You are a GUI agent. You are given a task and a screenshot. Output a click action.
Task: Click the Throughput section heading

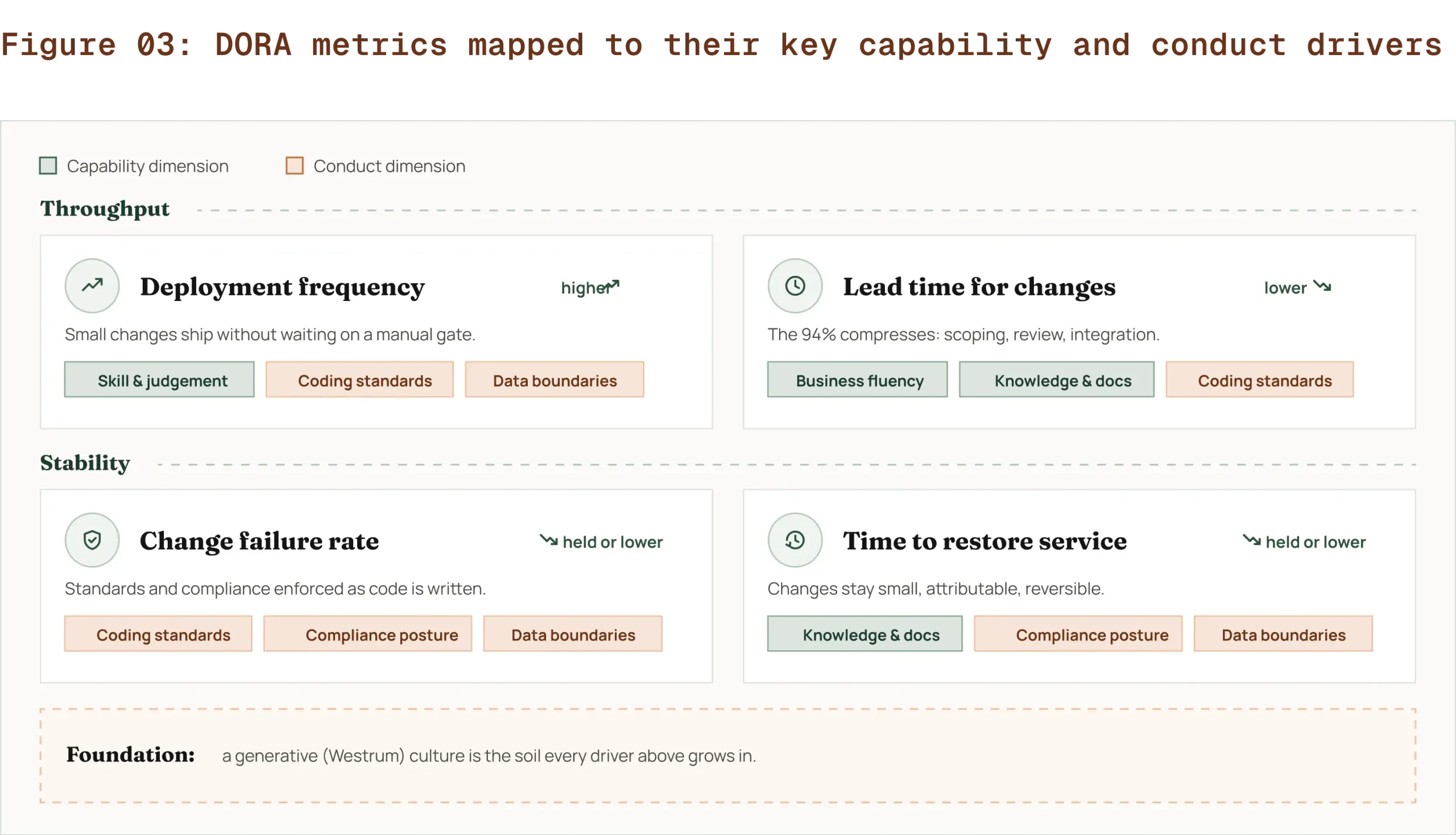point(105,209)
